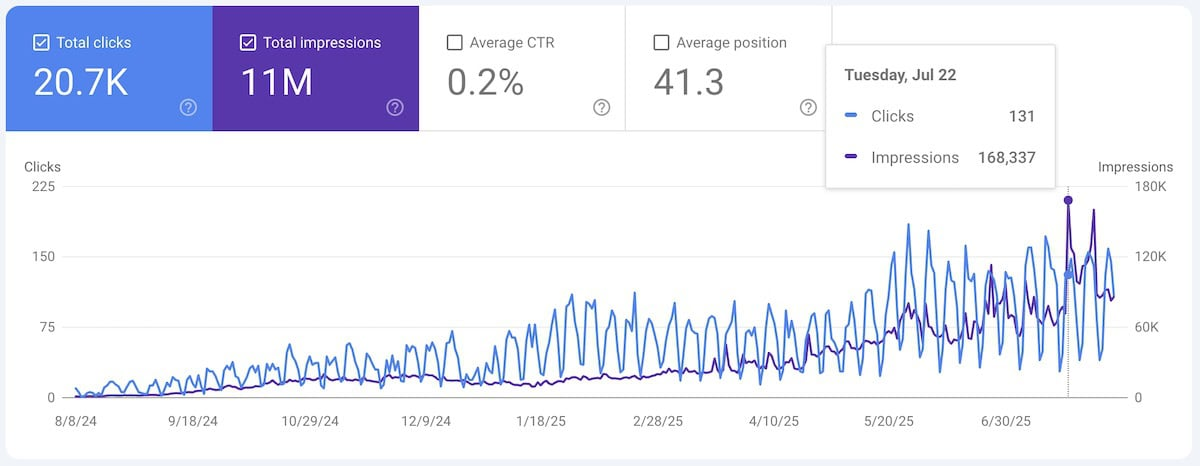Enable the Average position checkbox
The height and width of the screenshot is (466, 1200).
click(661, 43)
